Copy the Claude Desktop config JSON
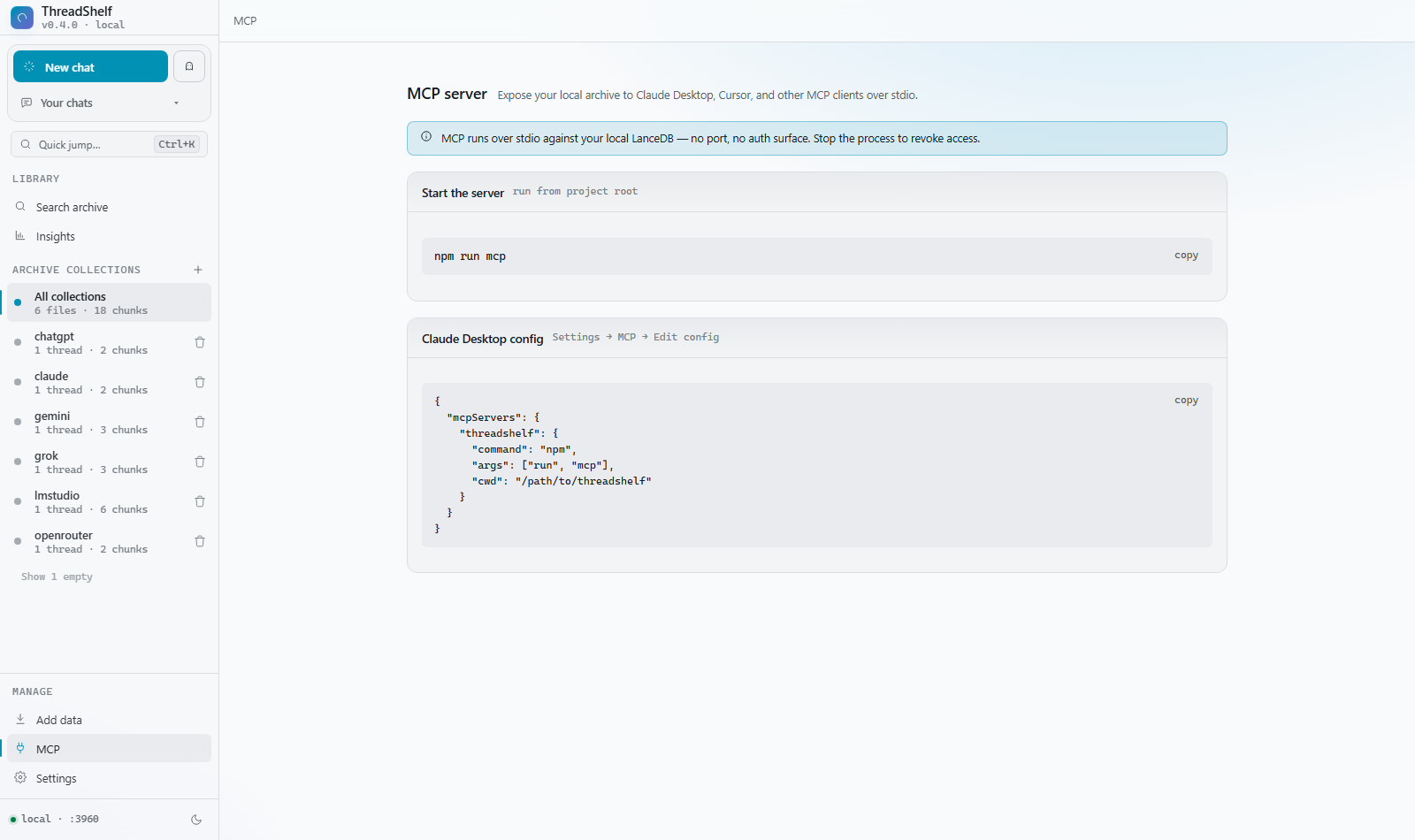 point(1186,401)
